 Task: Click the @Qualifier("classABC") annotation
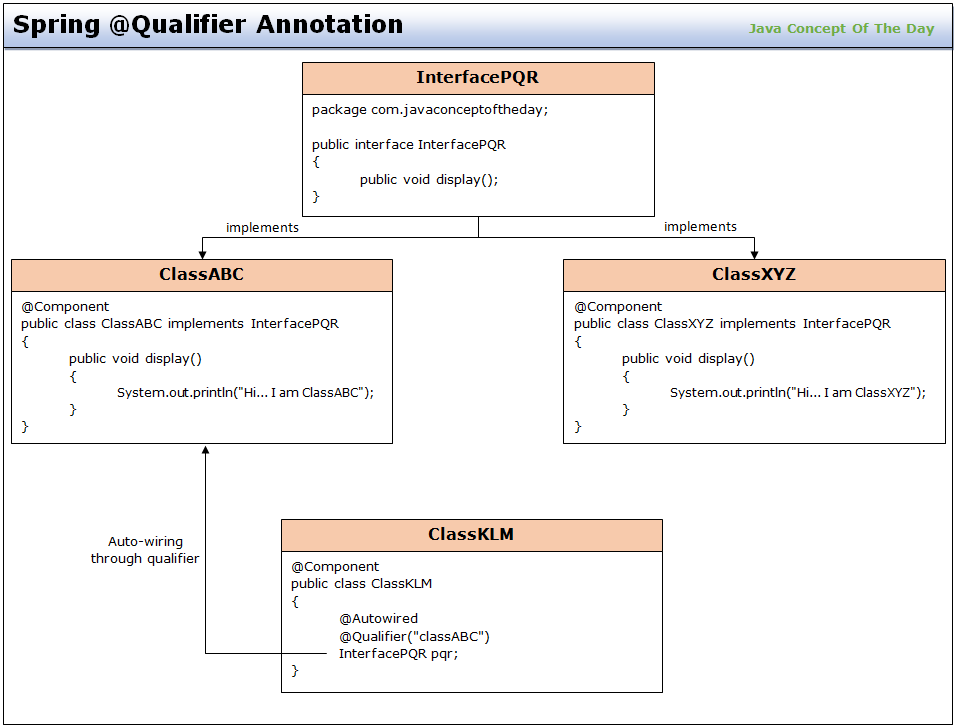414,636
